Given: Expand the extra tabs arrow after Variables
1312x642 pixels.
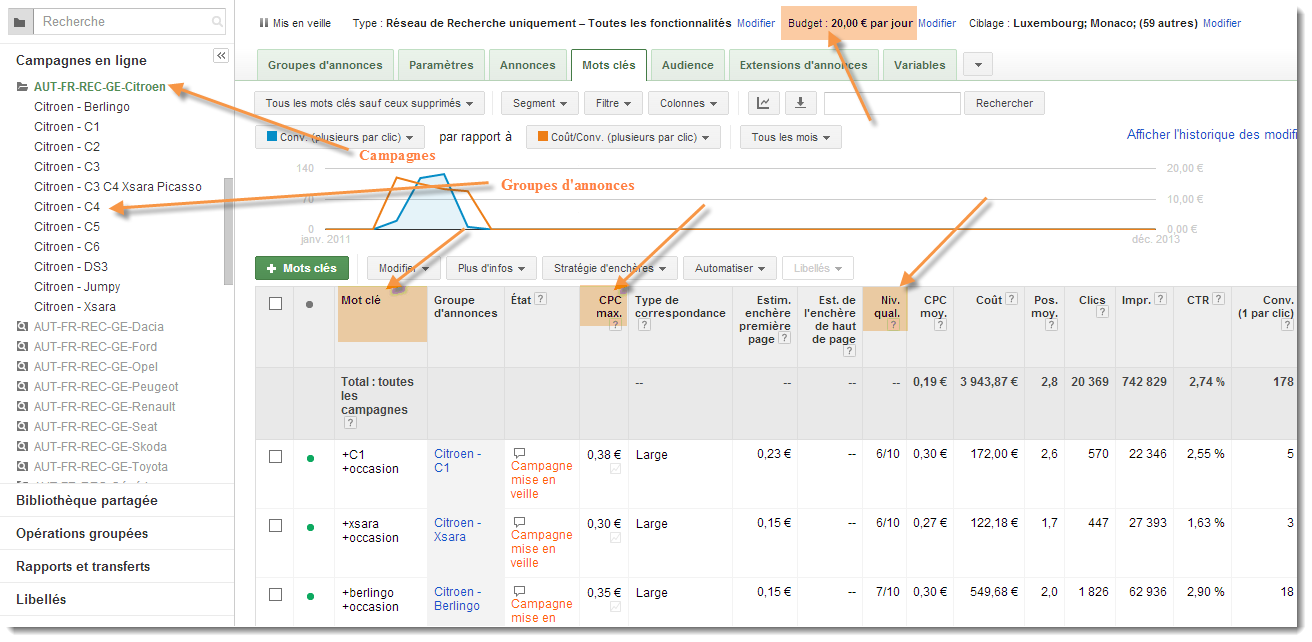Looking at the screenshot, I should [x=977, y=65].
